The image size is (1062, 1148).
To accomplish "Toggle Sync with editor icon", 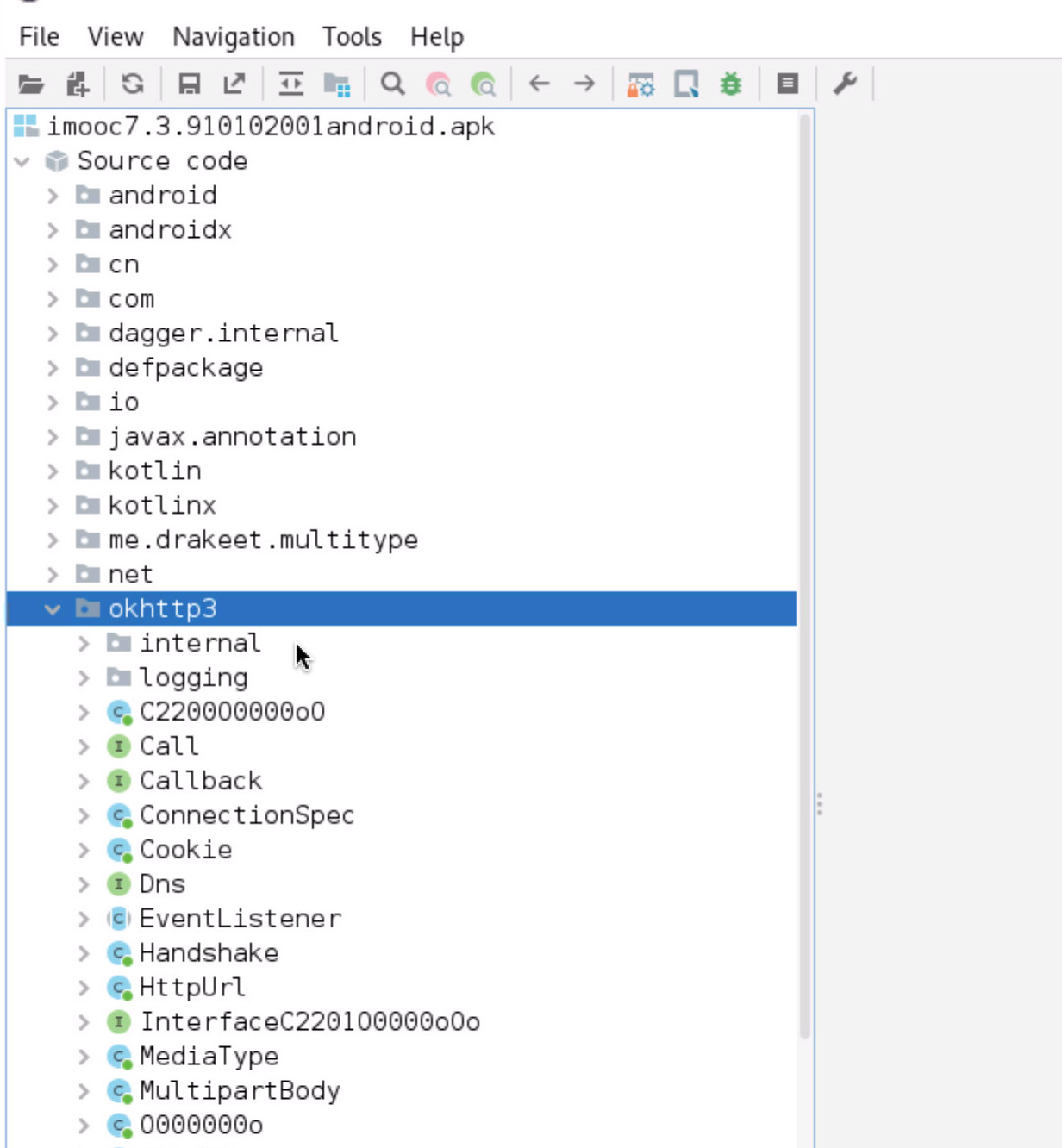I will pyautogui.click(x=291, y=84).
